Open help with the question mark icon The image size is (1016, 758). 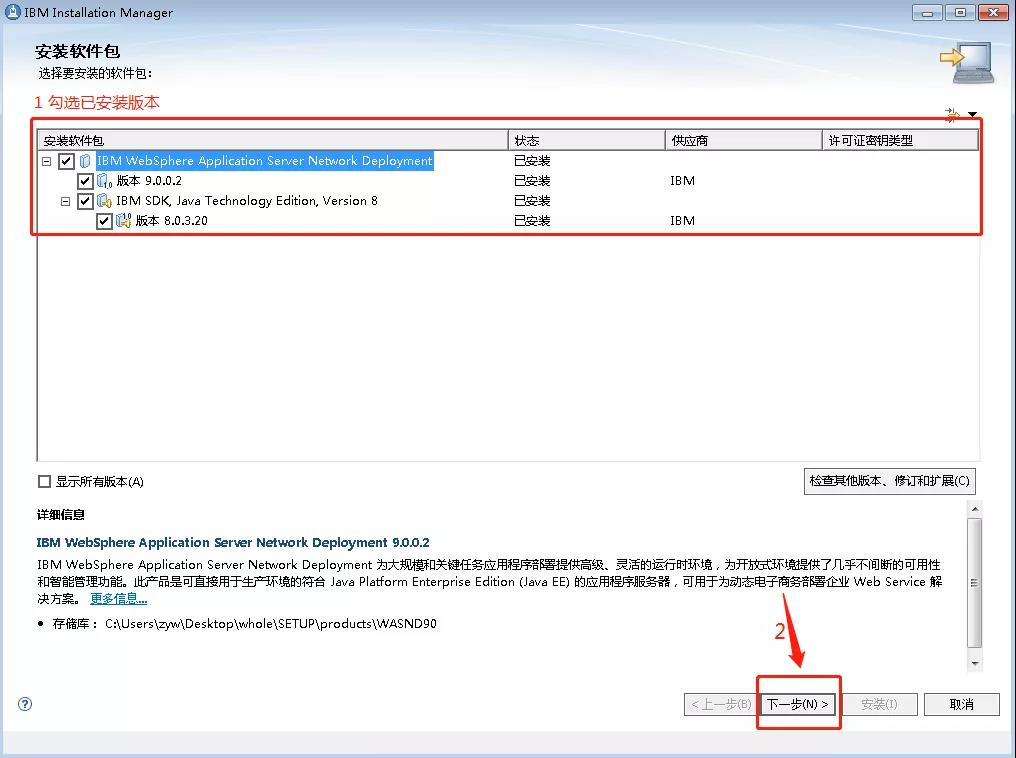click(x=25, y=704)
